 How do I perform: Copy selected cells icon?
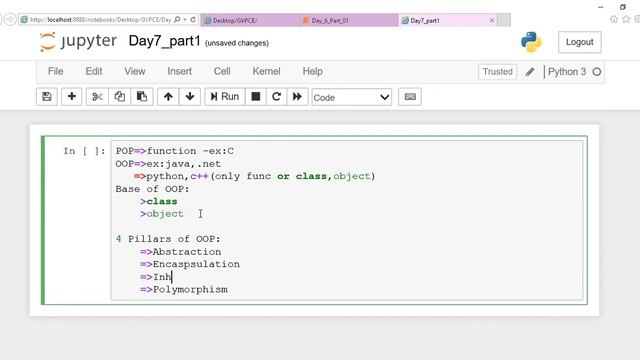[x=120, y=97]
